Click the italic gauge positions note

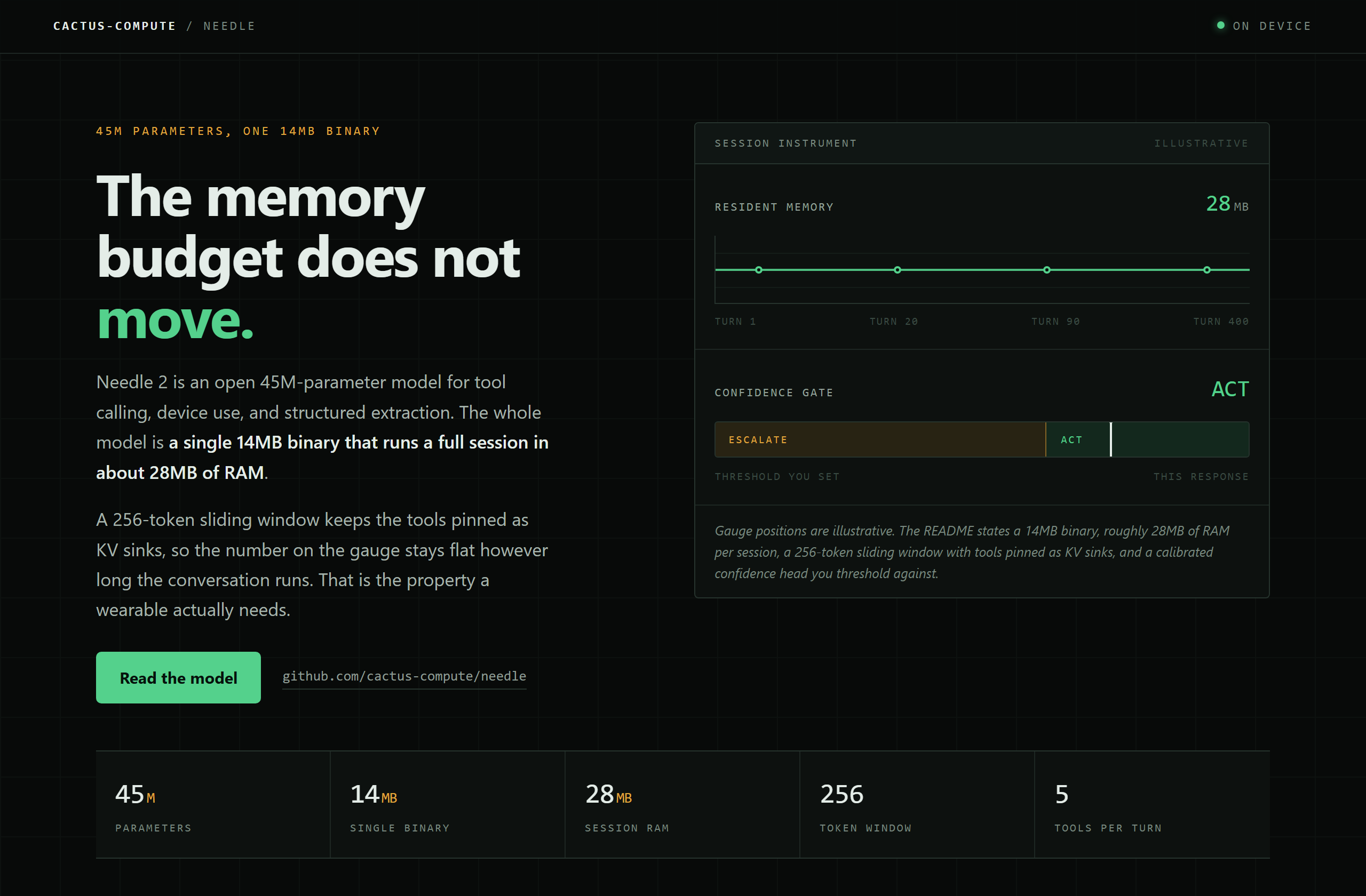click(x=972, y=552)
